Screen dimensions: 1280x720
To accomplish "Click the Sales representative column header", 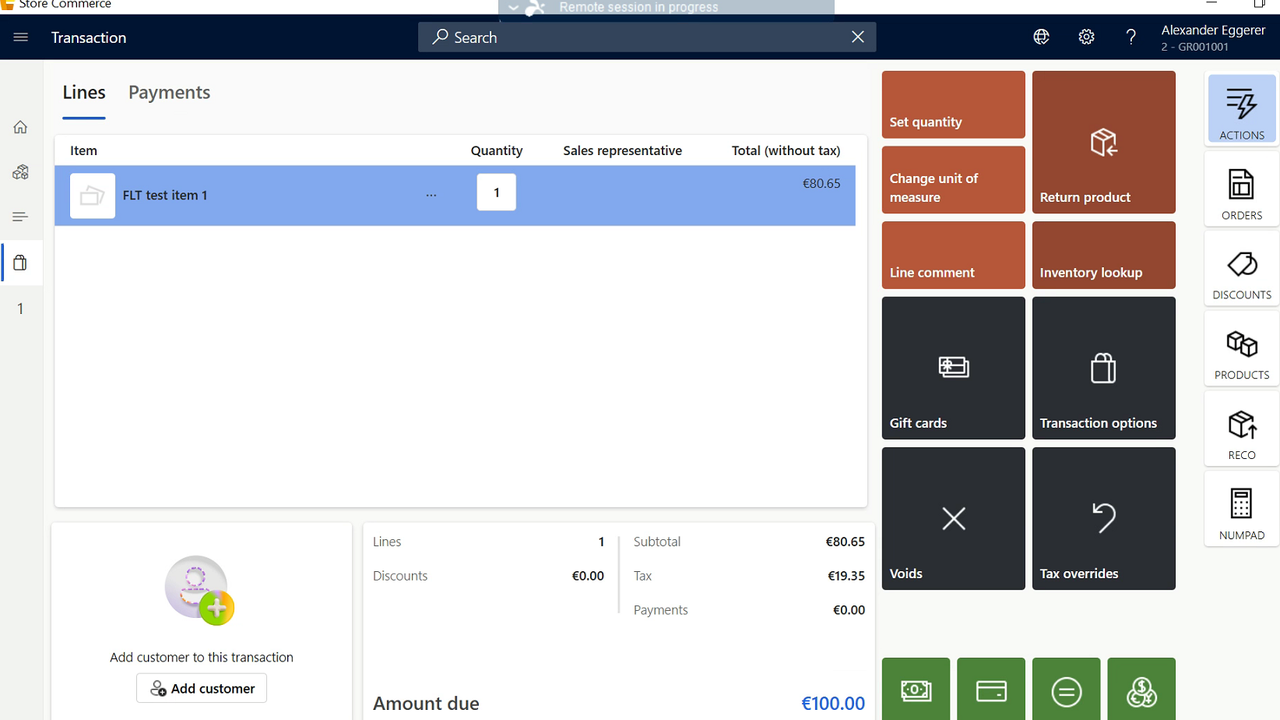I will click(x=622, y=150).
